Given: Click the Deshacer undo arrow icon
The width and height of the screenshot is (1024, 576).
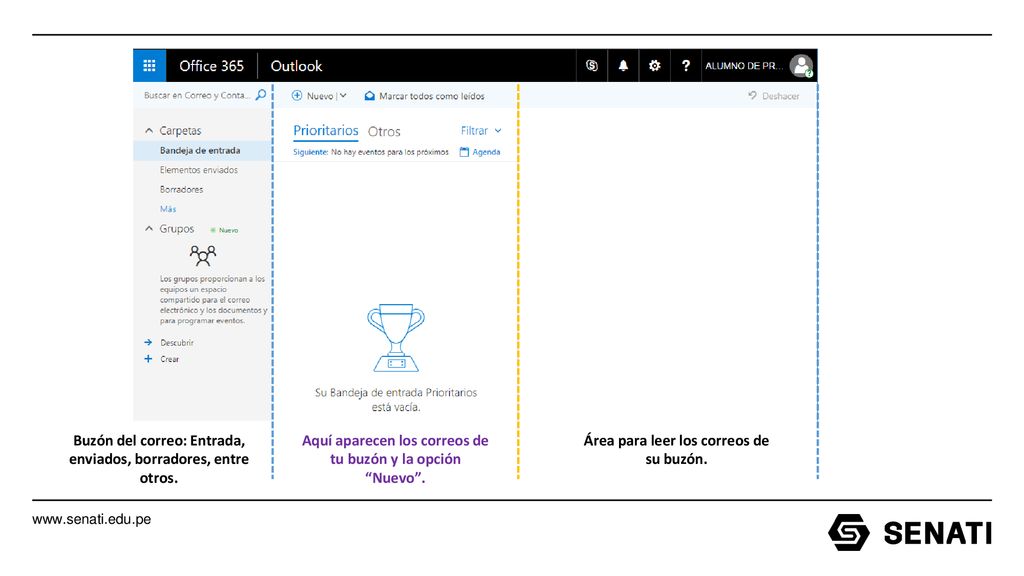Looking at the screenshot, I should (x=752, y=95).
